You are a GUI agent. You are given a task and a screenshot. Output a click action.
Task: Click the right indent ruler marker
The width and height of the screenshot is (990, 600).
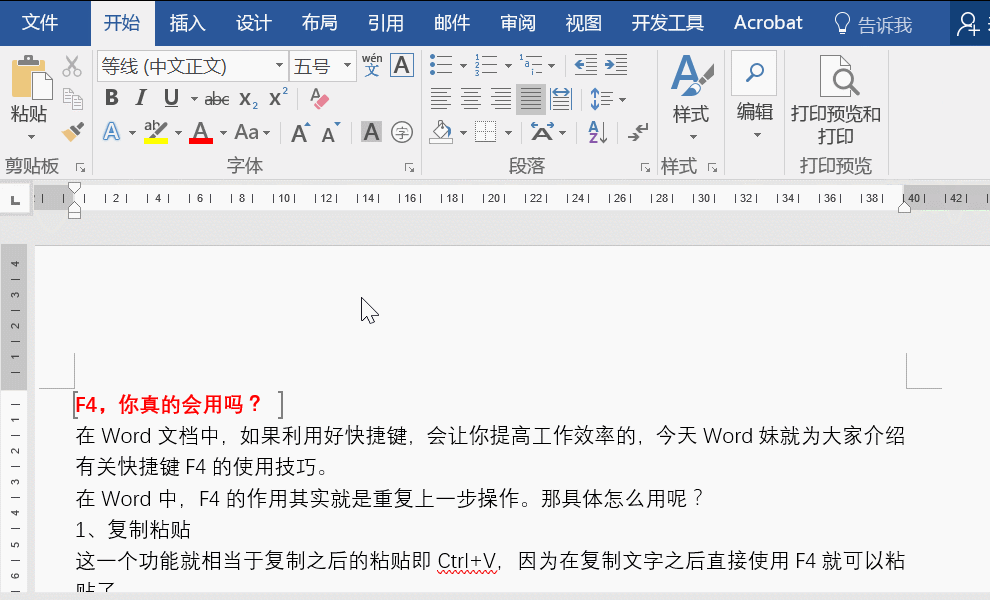point(904,208)
